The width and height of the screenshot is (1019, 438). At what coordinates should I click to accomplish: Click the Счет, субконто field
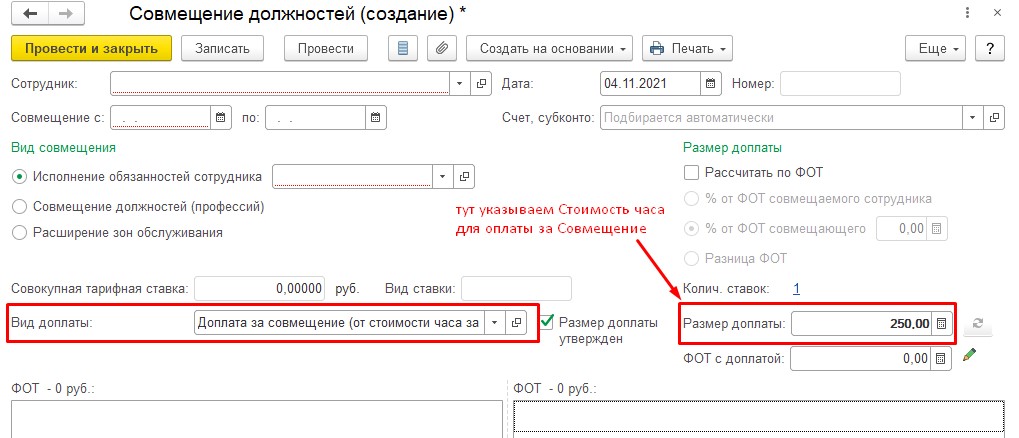point(781,118)
